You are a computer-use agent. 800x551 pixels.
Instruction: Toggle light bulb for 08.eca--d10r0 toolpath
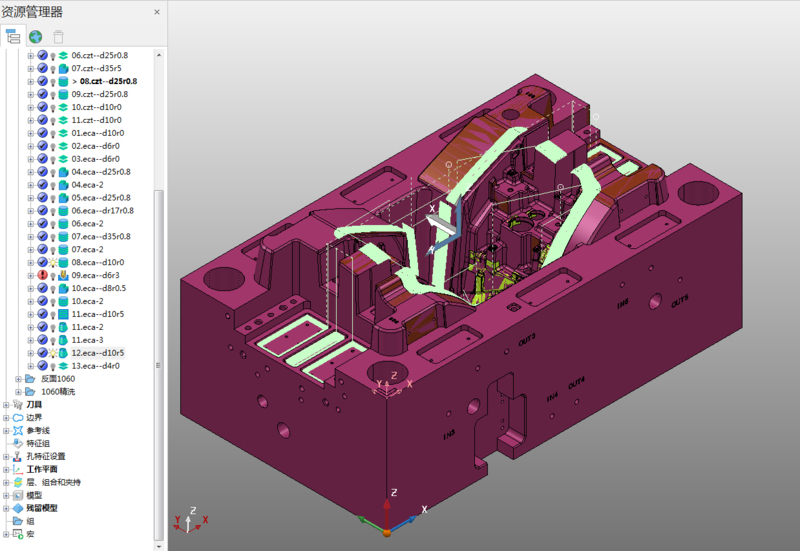point(53,262)
